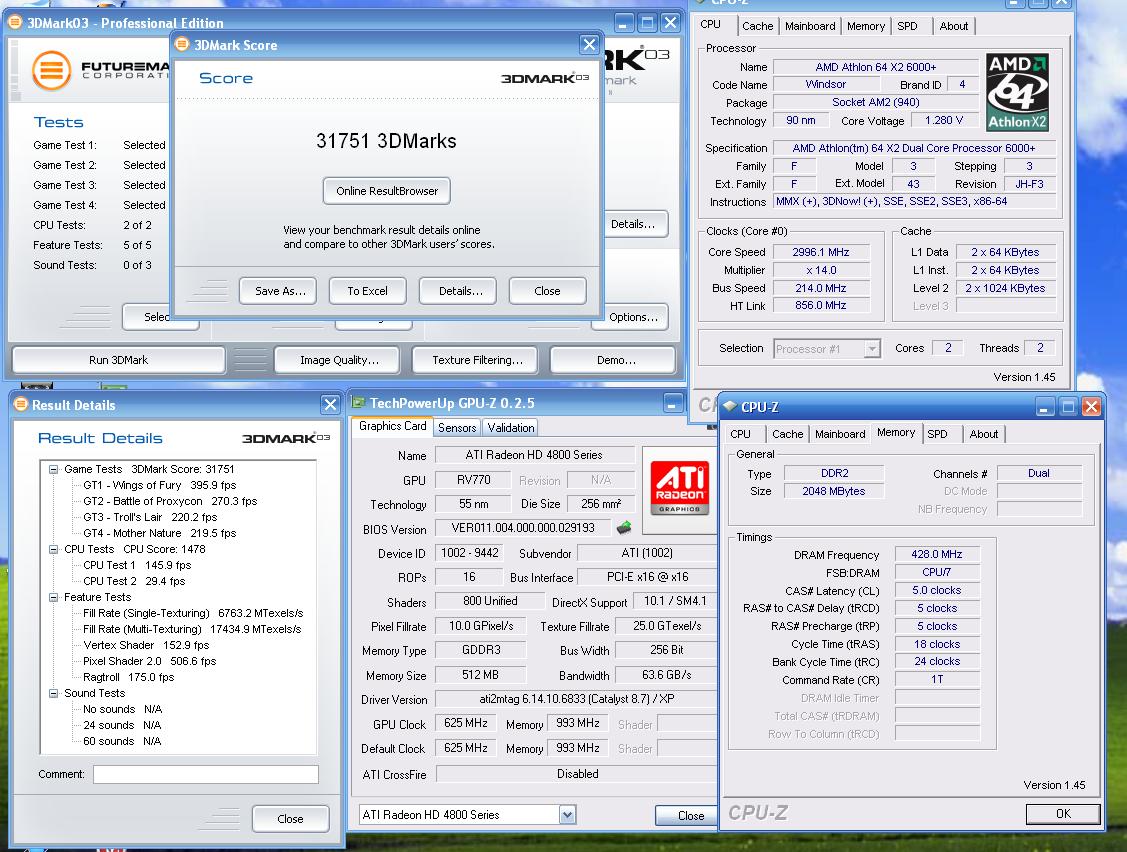Collapse the CPU Tests tree node

point(53,549)
